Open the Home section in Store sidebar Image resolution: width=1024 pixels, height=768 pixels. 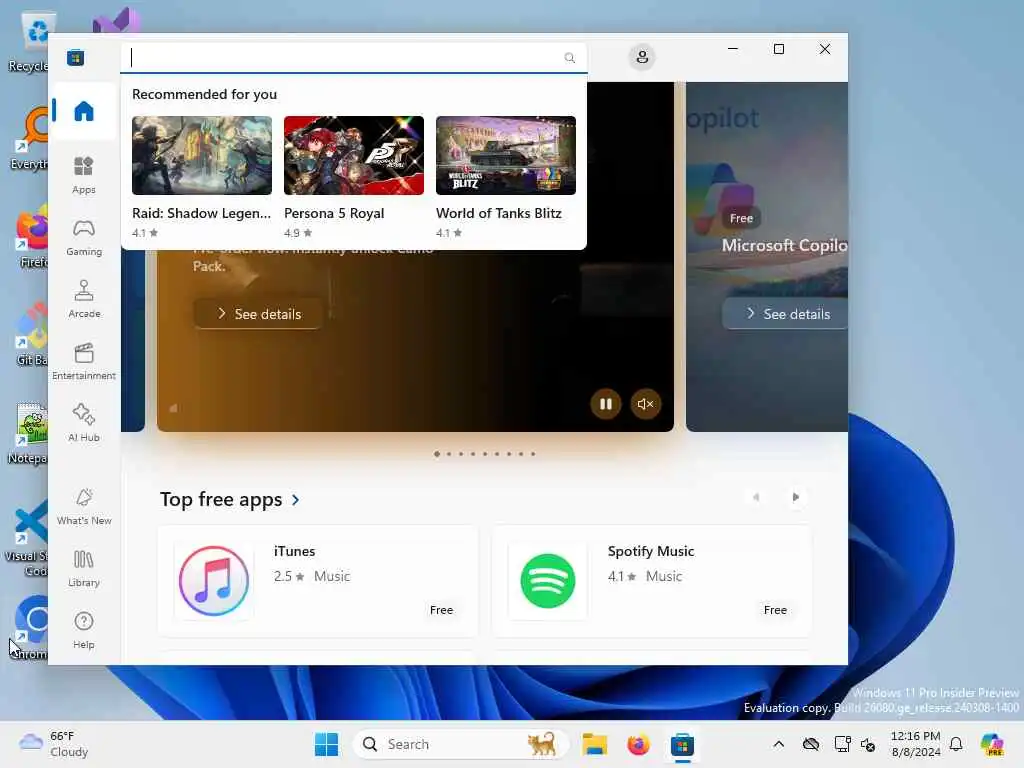point(84,111)
